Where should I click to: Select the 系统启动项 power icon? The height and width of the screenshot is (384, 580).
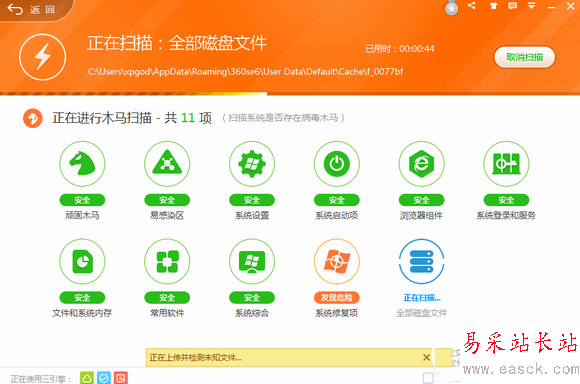tap(337, 164)
